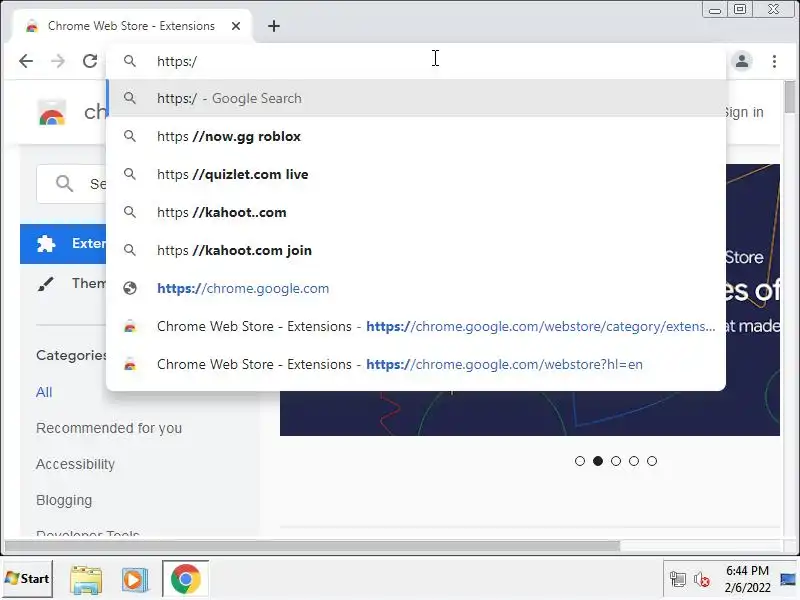Choose the Accessibility category

pos(75,464)
